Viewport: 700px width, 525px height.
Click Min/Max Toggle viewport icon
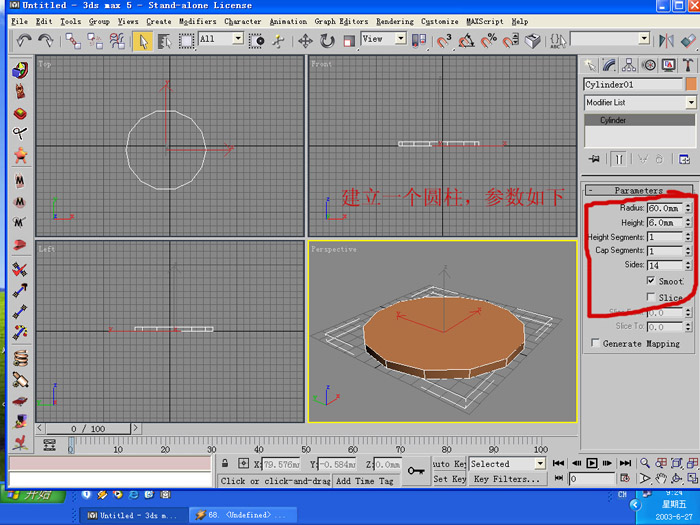(692, 479)
